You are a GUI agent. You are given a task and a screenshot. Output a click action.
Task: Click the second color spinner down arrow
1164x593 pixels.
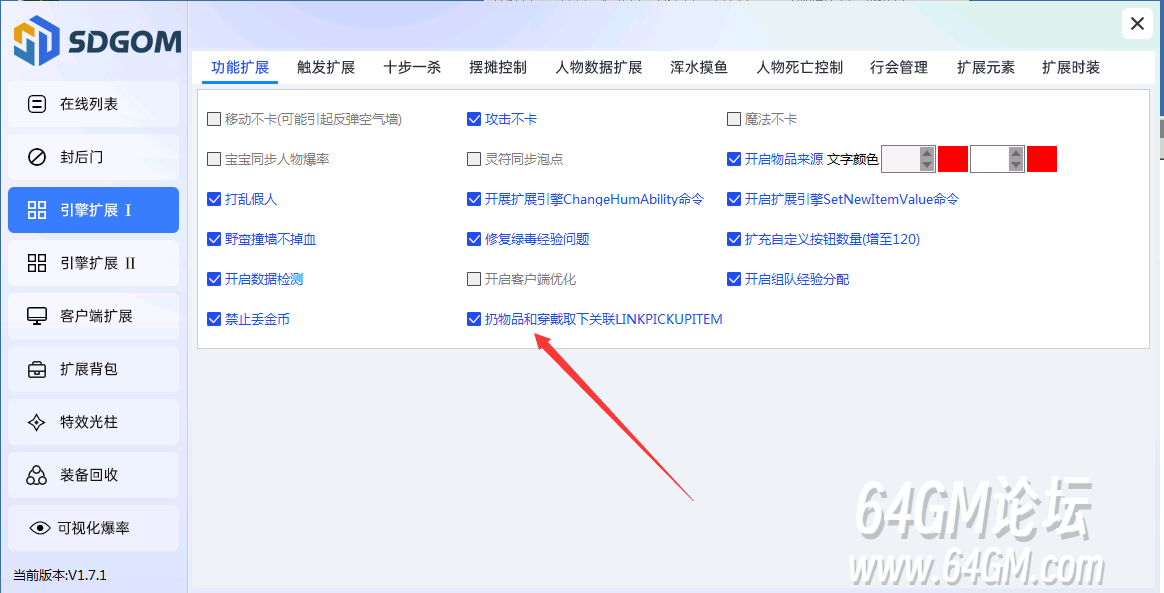tap(1016, 164)
